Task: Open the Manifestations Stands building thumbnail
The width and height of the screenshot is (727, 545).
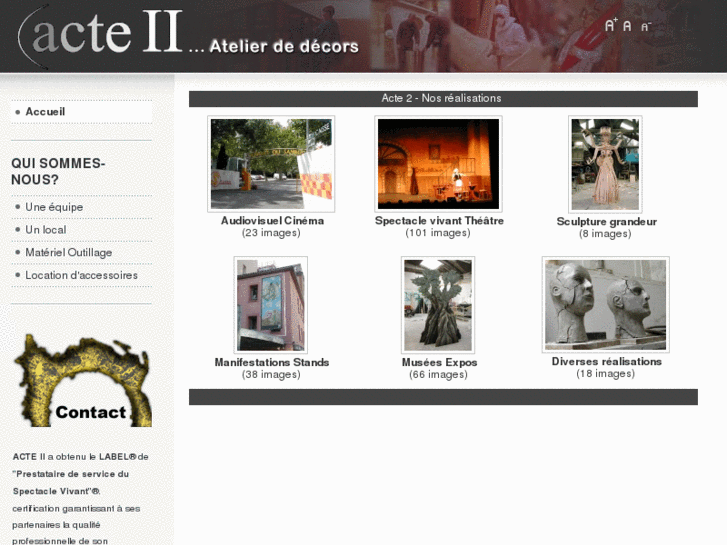Action: coord(271,305)
